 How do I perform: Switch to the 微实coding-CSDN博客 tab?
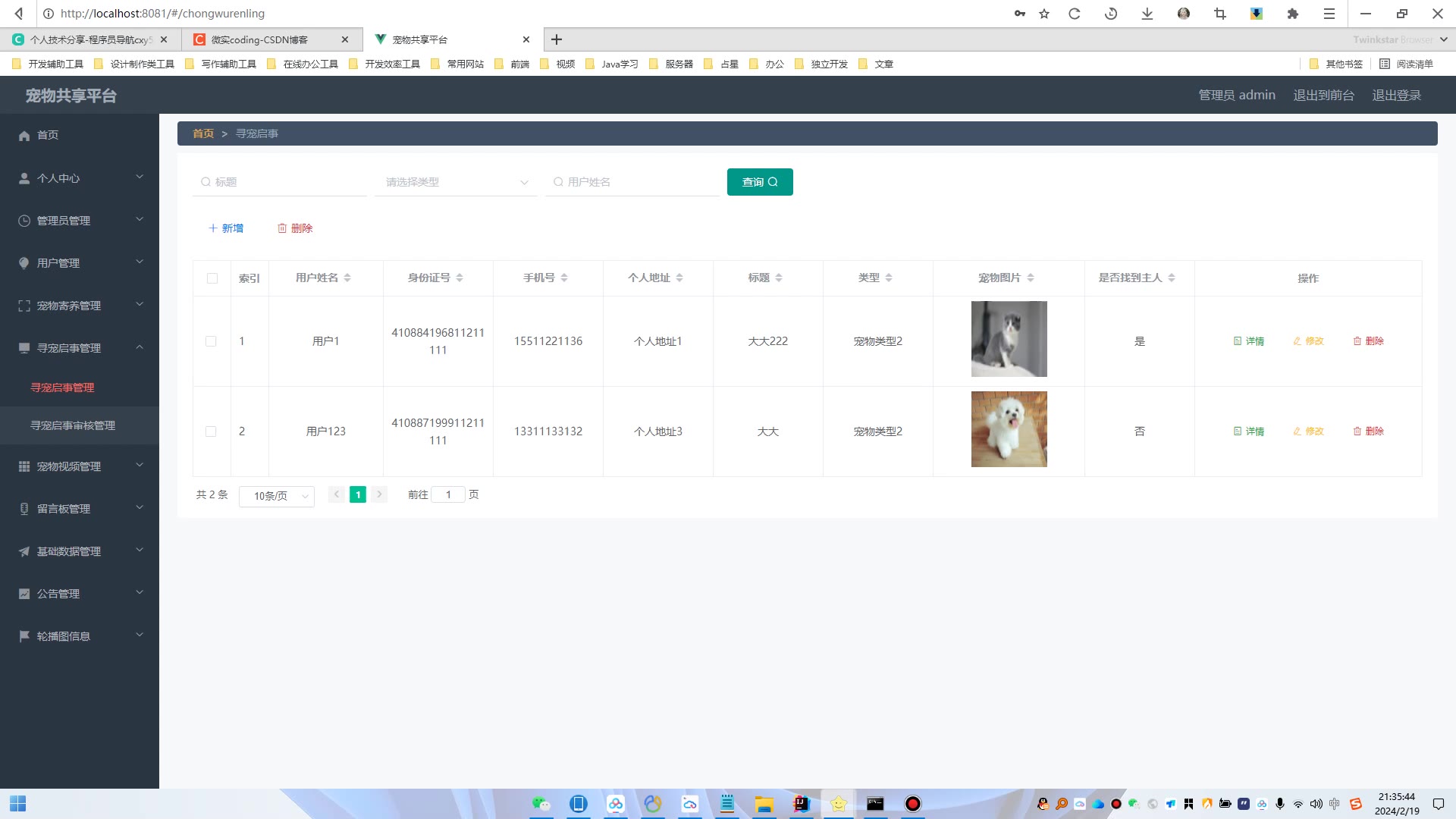tap(271, 39)
